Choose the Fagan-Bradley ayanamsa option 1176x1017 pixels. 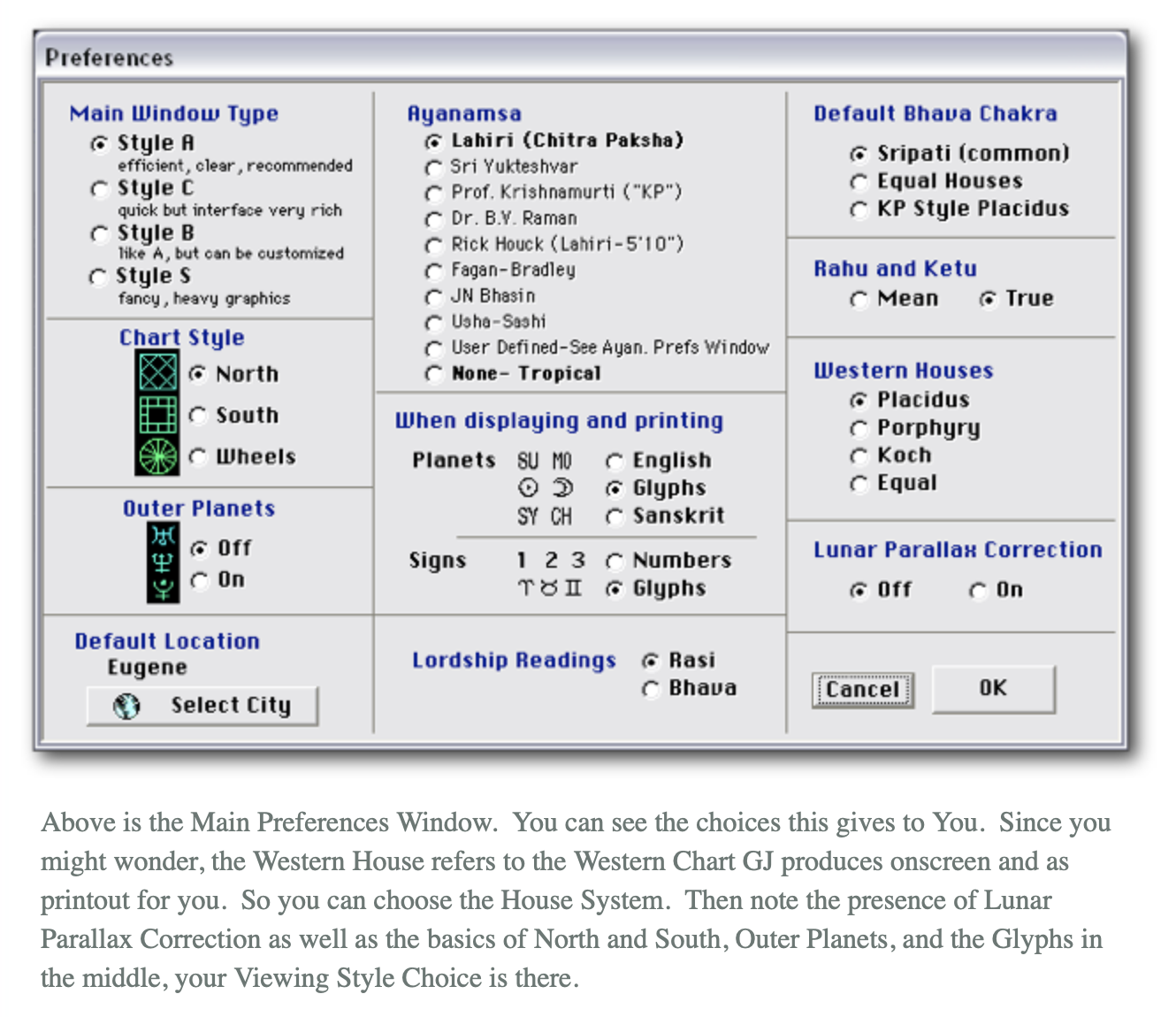[x=433, y=271]
